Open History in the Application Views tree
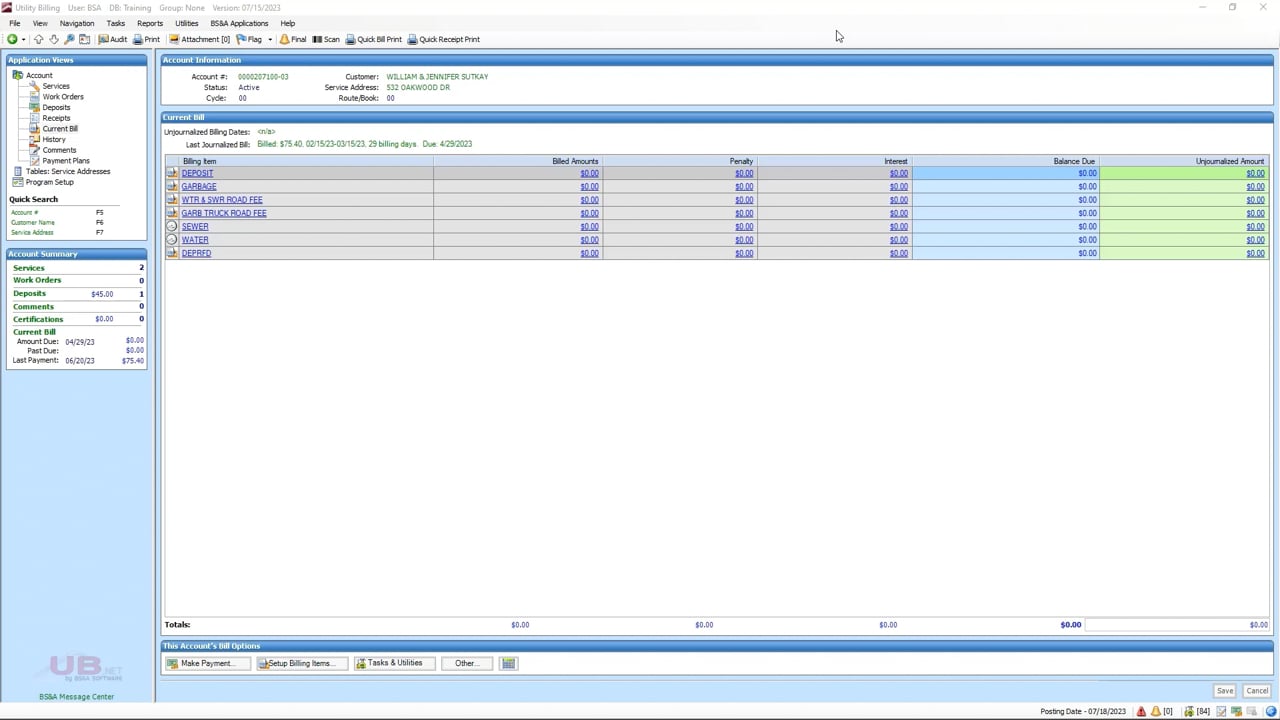The width and height of the screenshot is (1280, 720). click(x=54, y=139)
